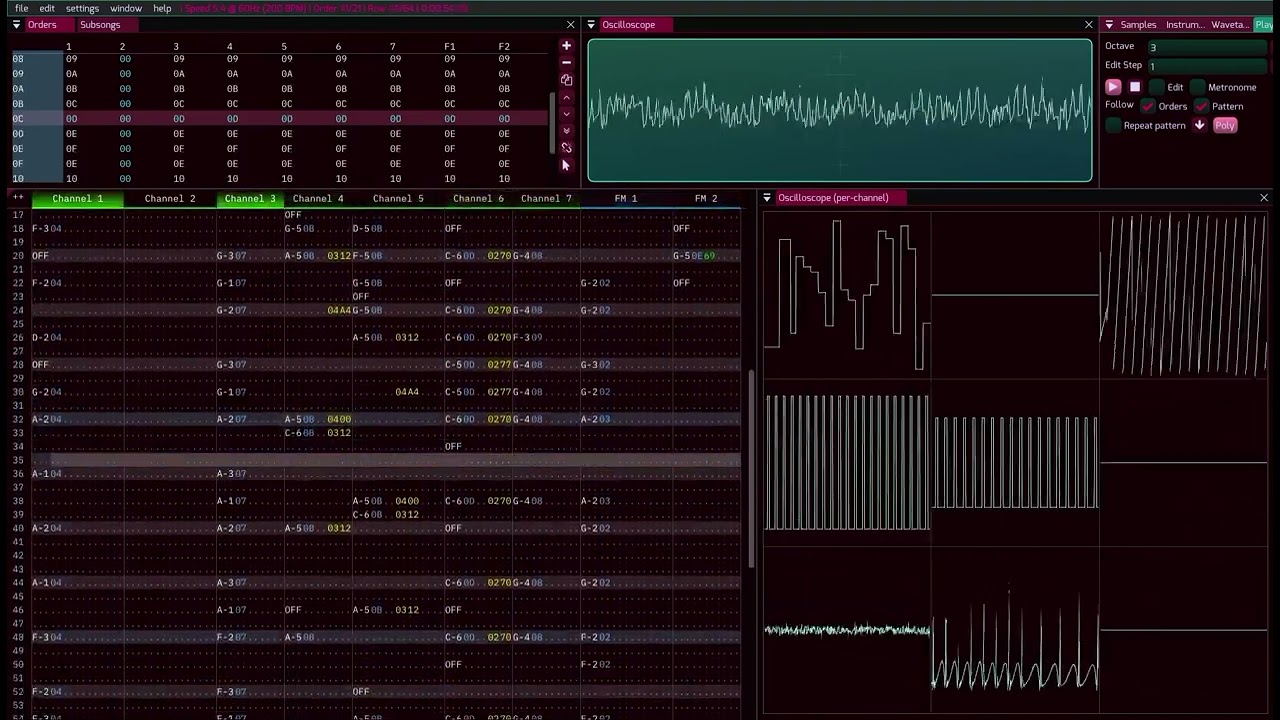Collapse the Orders panel triangle
This screenshot has height=720, width=1280.
pyautogui.click(x=16, y=24)
